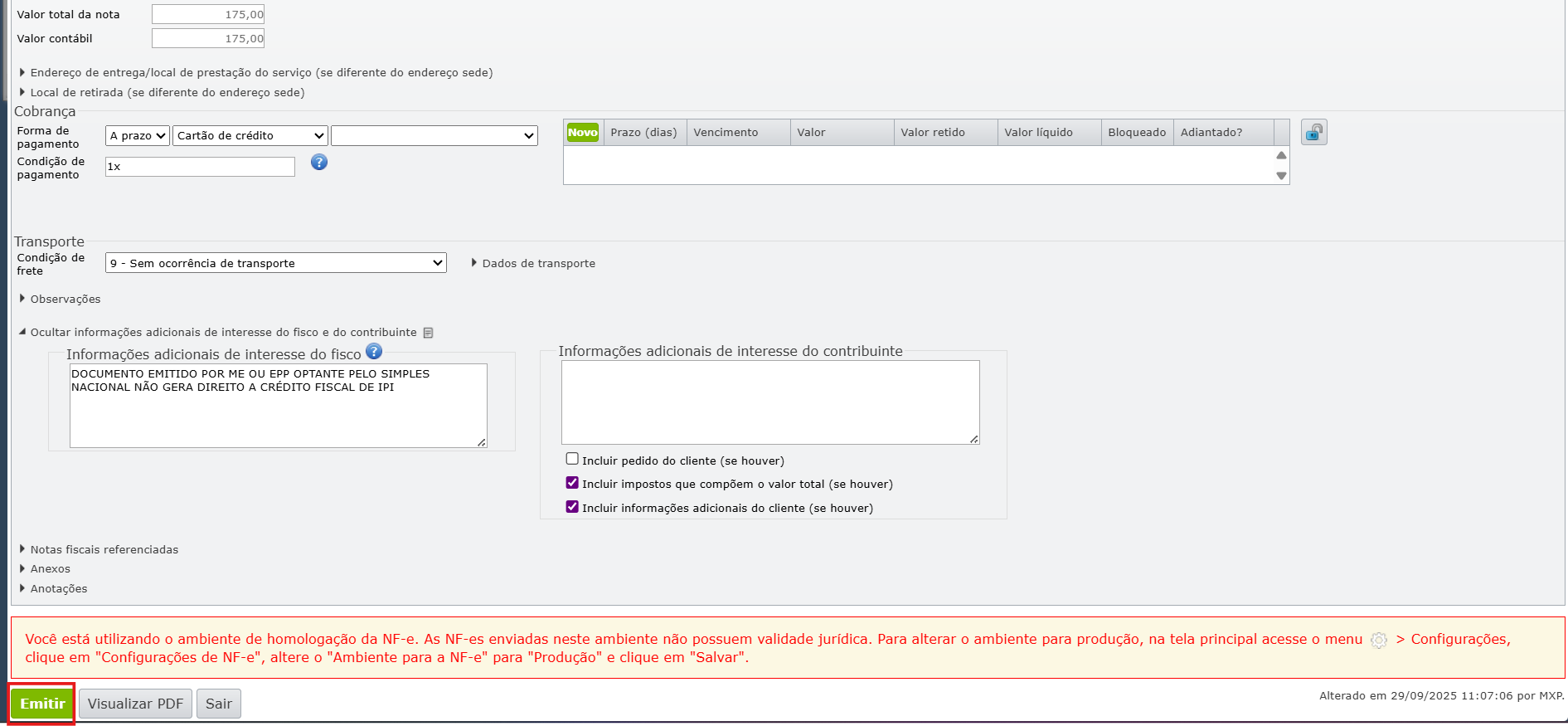Expand the Observações section
The width and height of the screenshot is (1568, 726).
60,299
